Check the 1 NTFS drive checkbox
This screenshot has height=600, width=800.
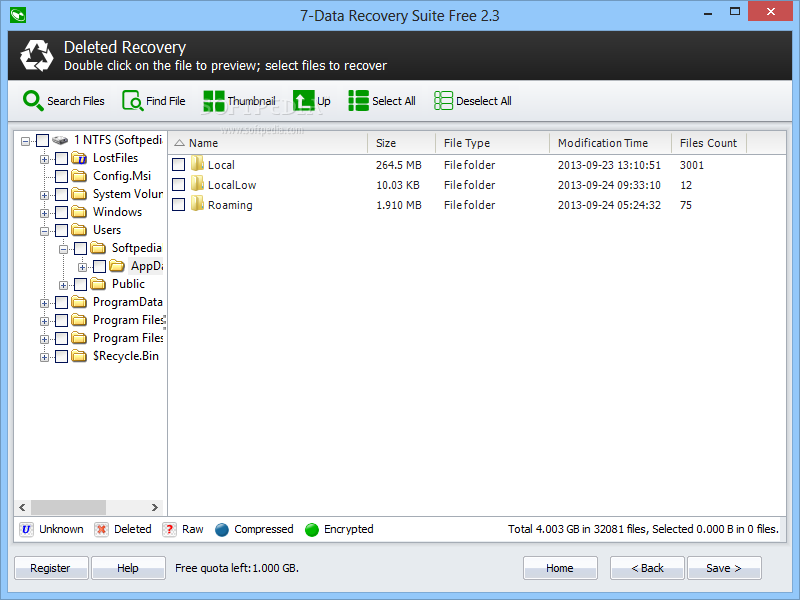click(x=42, y=140)
